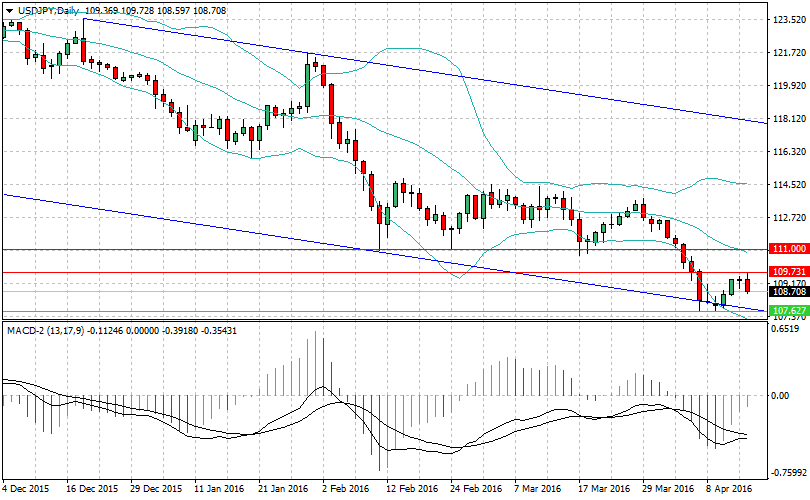The image size is (810, 500).
Task: Select the 107.627 green price label
Action: [789, 310]
